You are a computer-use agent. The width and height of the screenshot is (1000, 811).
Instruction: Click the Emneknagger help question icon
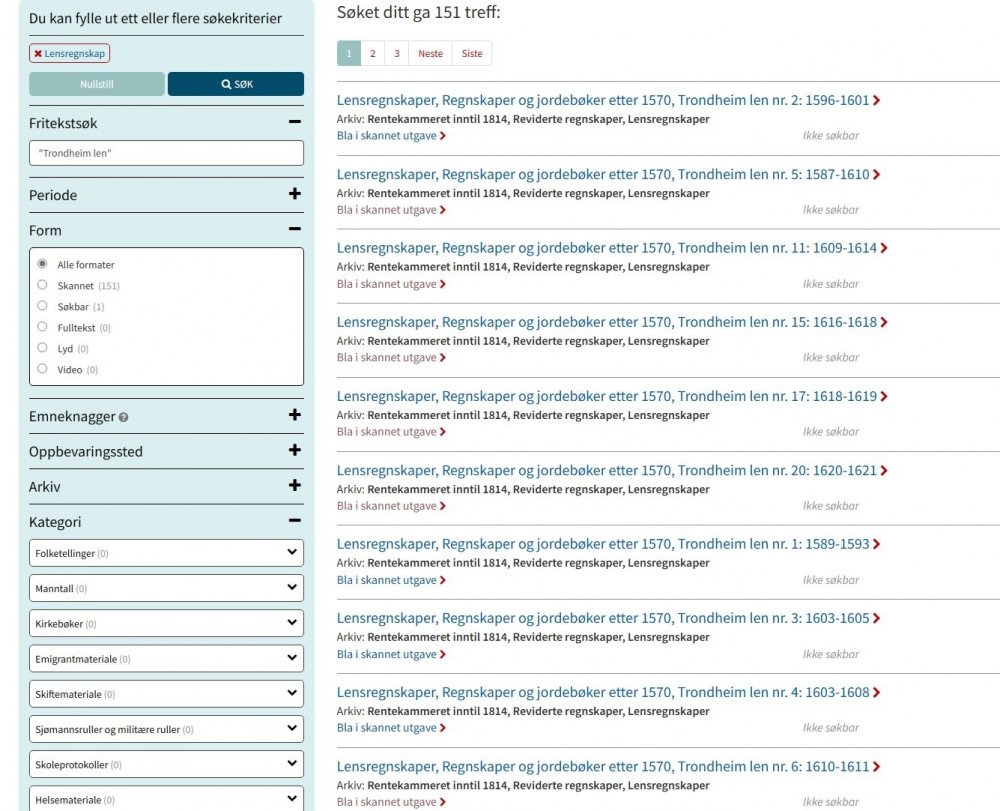click(124, 418)
